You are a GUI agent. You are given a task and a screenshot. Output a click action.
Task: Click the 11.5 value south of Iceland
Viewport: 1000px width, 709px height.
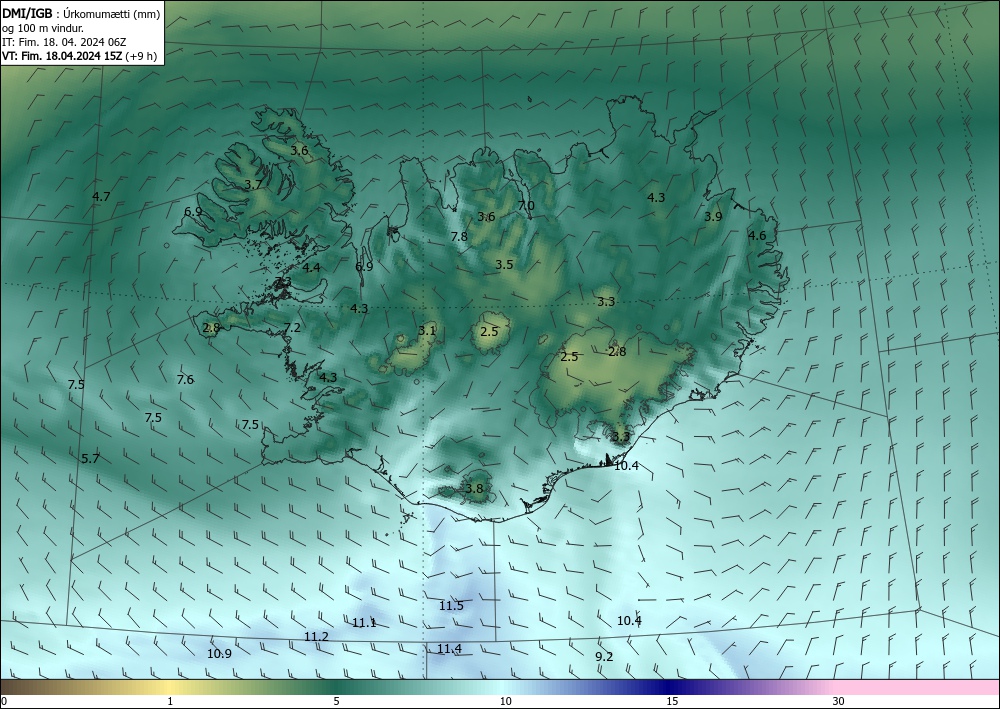click(x=452, y=606)
